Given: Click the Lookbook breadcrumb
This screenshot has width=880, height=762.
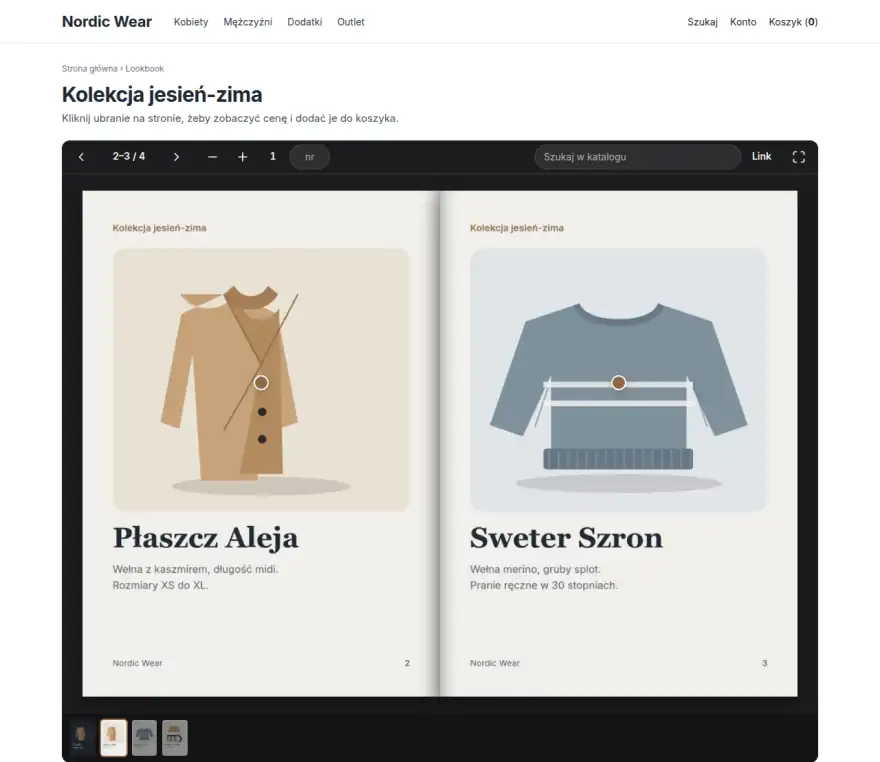Looking at the screenshot, I should [x=144, y=68].
